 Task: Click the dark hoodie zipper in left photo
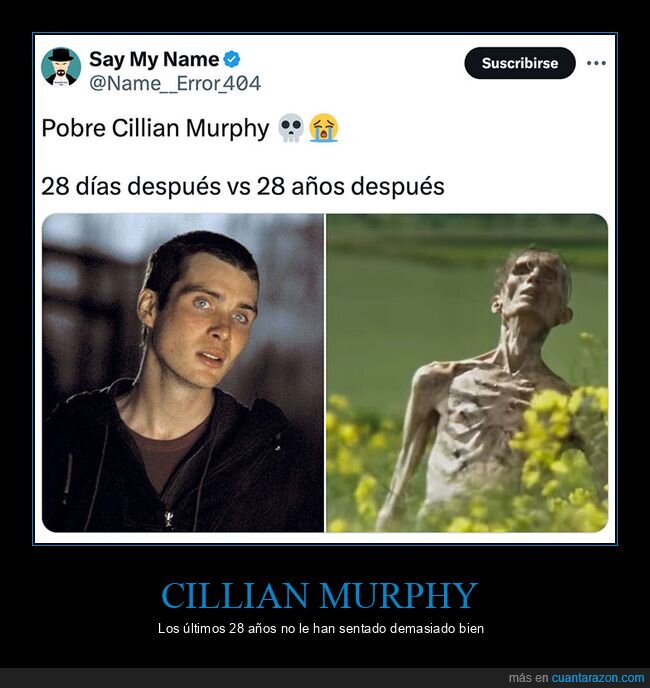coord(169,518)
